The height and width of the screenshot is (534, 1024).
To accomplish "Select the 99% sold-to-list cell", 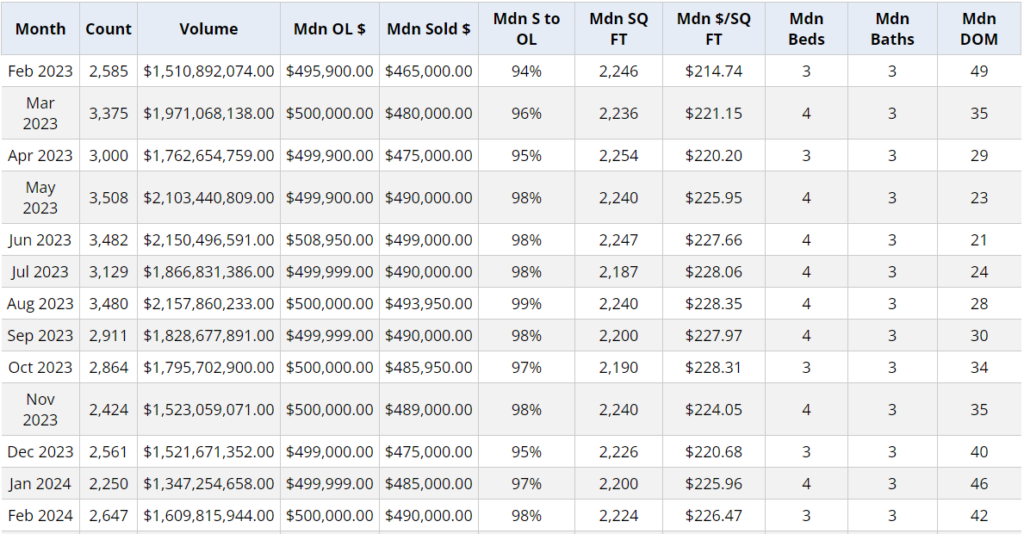I will point(526,304).
